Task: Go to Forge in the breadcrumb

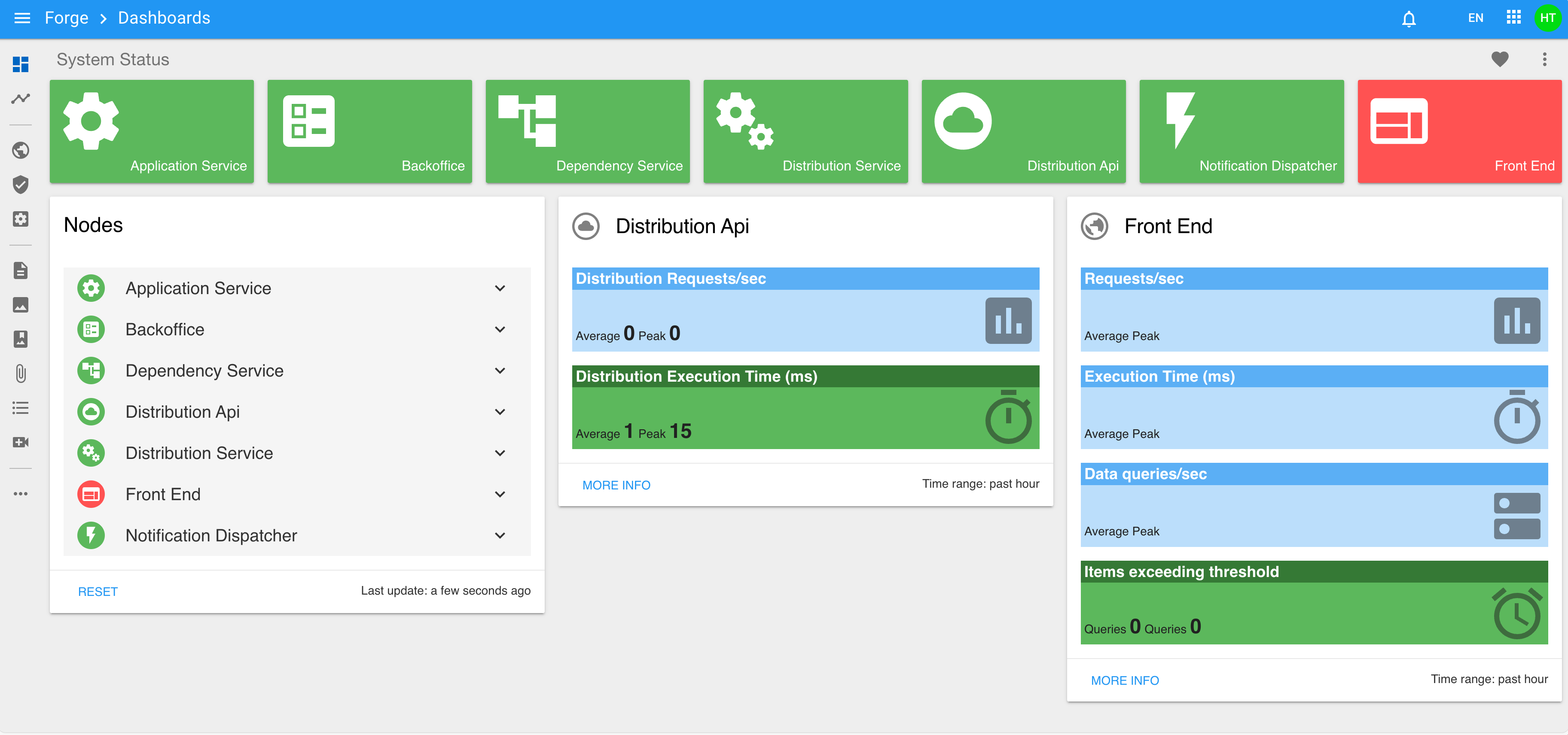Action: click(x=66, y=18)
